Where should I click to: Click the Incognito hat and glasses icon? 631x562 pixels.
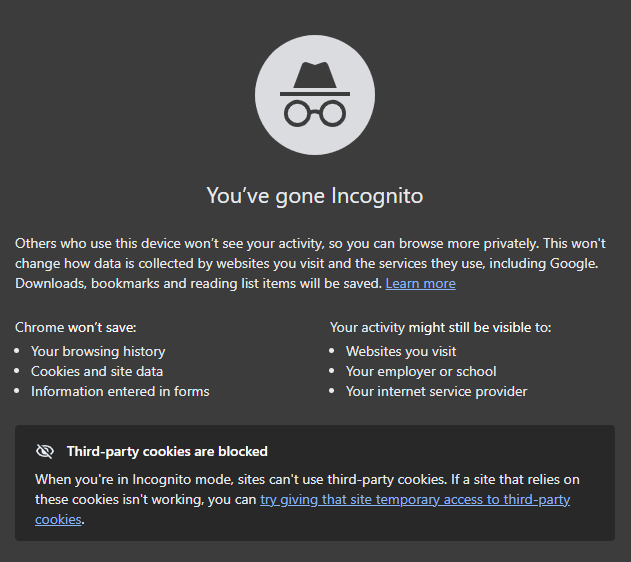click(315, 95)
